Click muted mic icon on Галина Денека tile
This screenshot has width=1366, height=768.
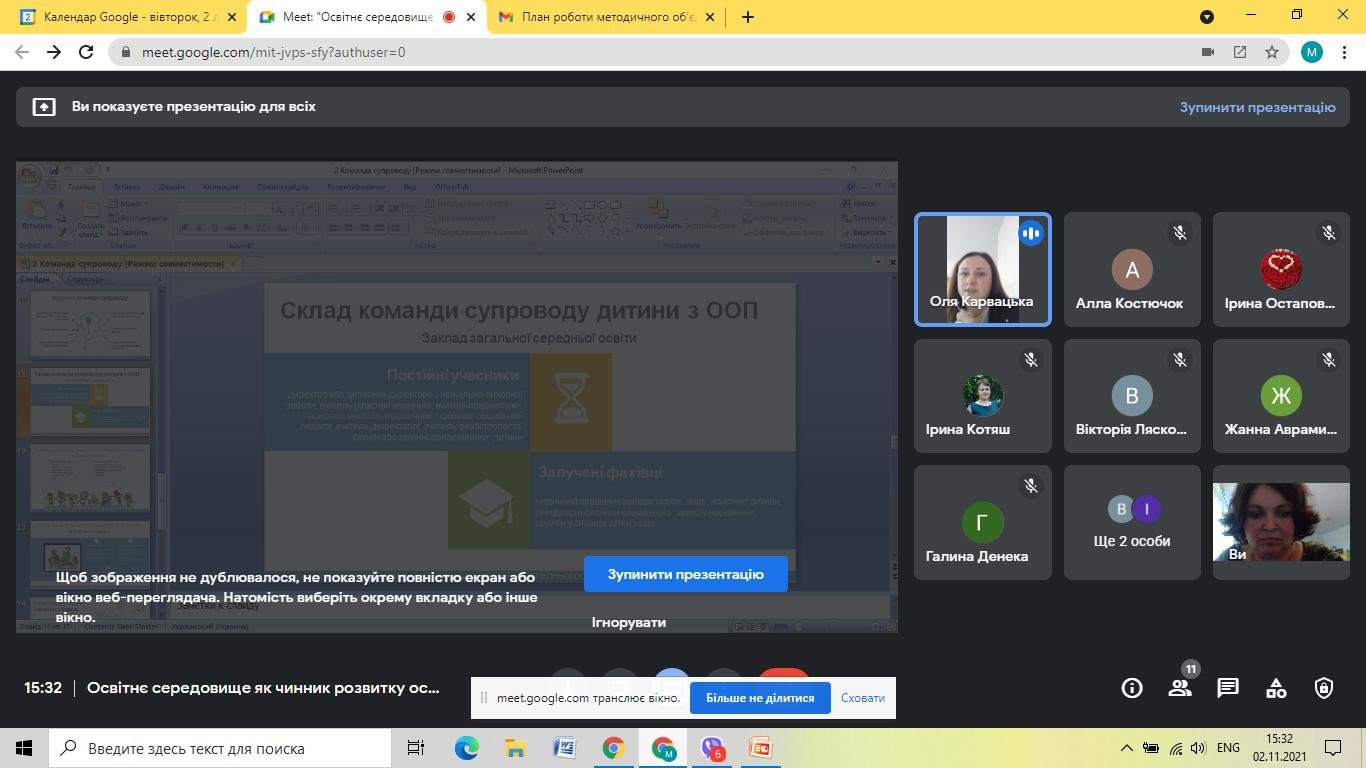pyautogui.click(x=1031, y=486)
